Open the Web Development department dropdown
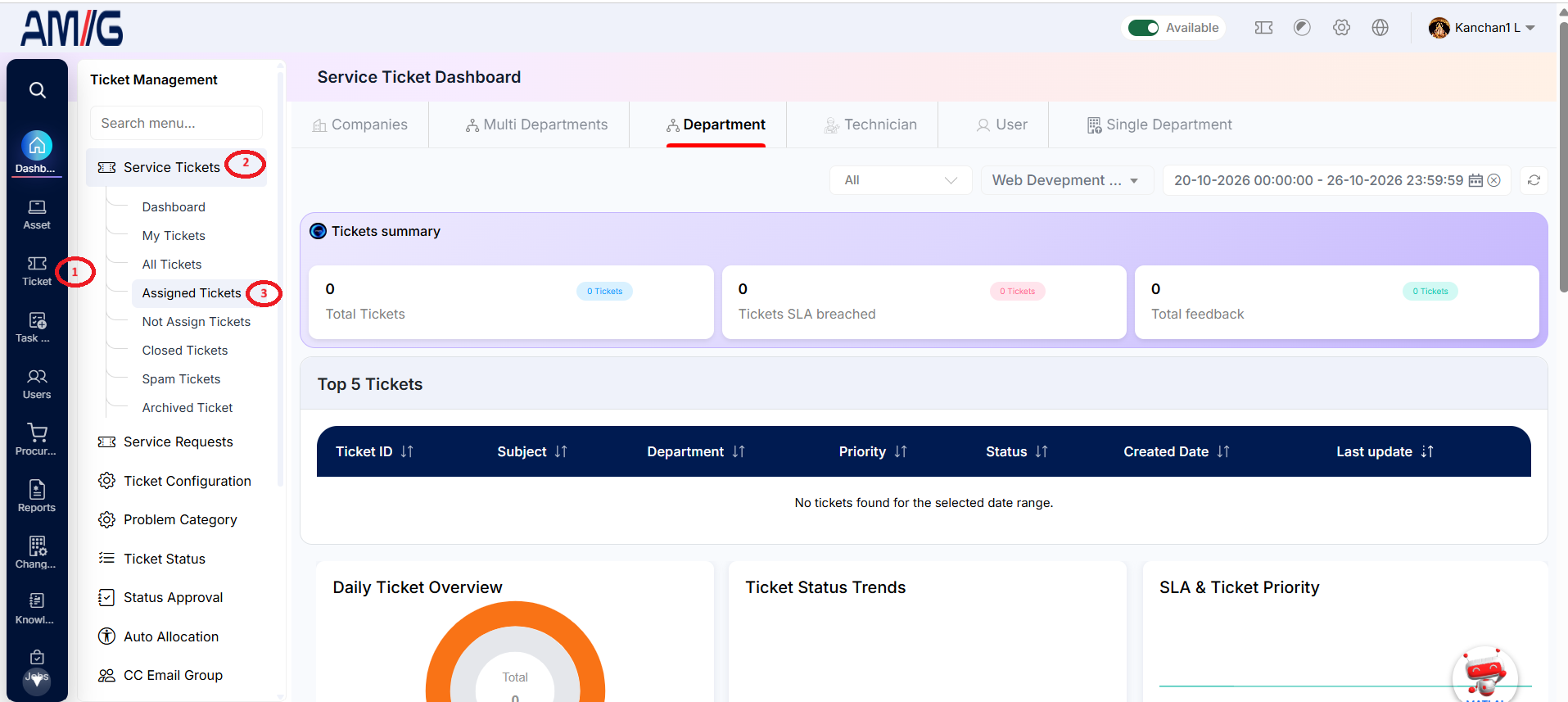This screenshot has height=702, width=1568. pyautogui.click(x=1067, y=180)
